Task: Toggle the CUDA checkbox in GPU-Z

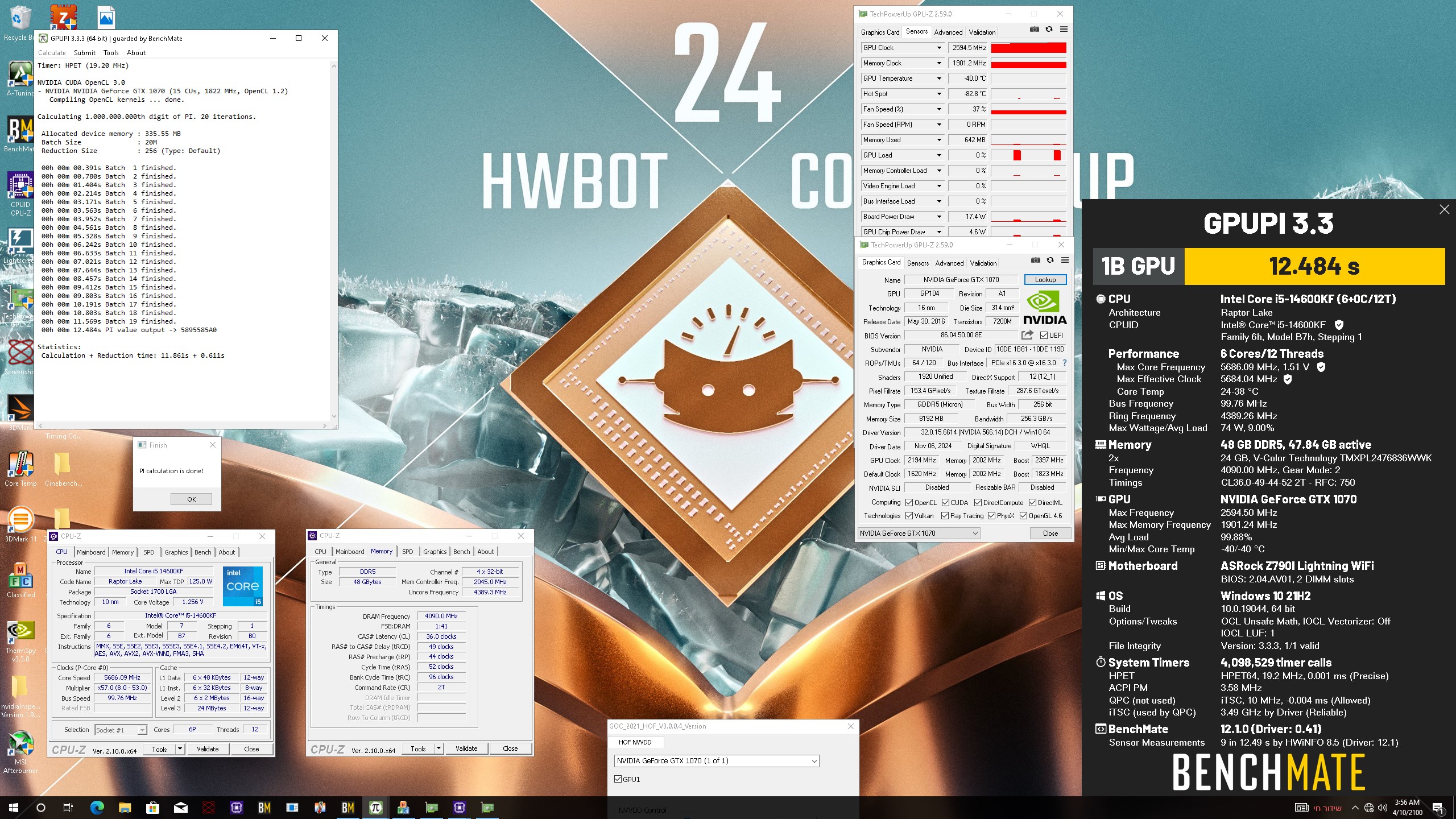Action: tap(945, 502)
